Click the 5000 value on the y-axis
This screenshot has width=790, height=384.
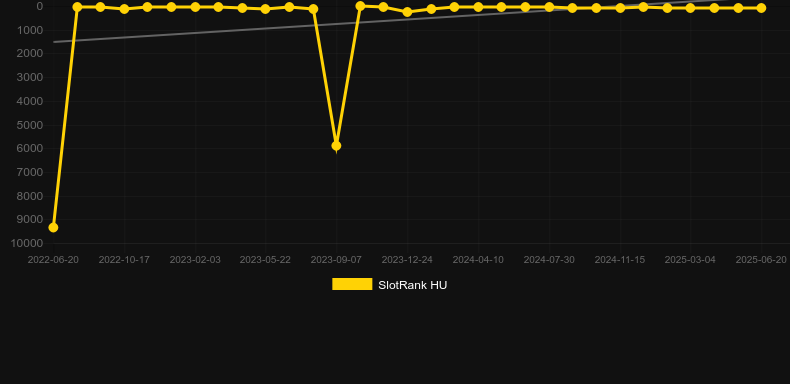30,125
